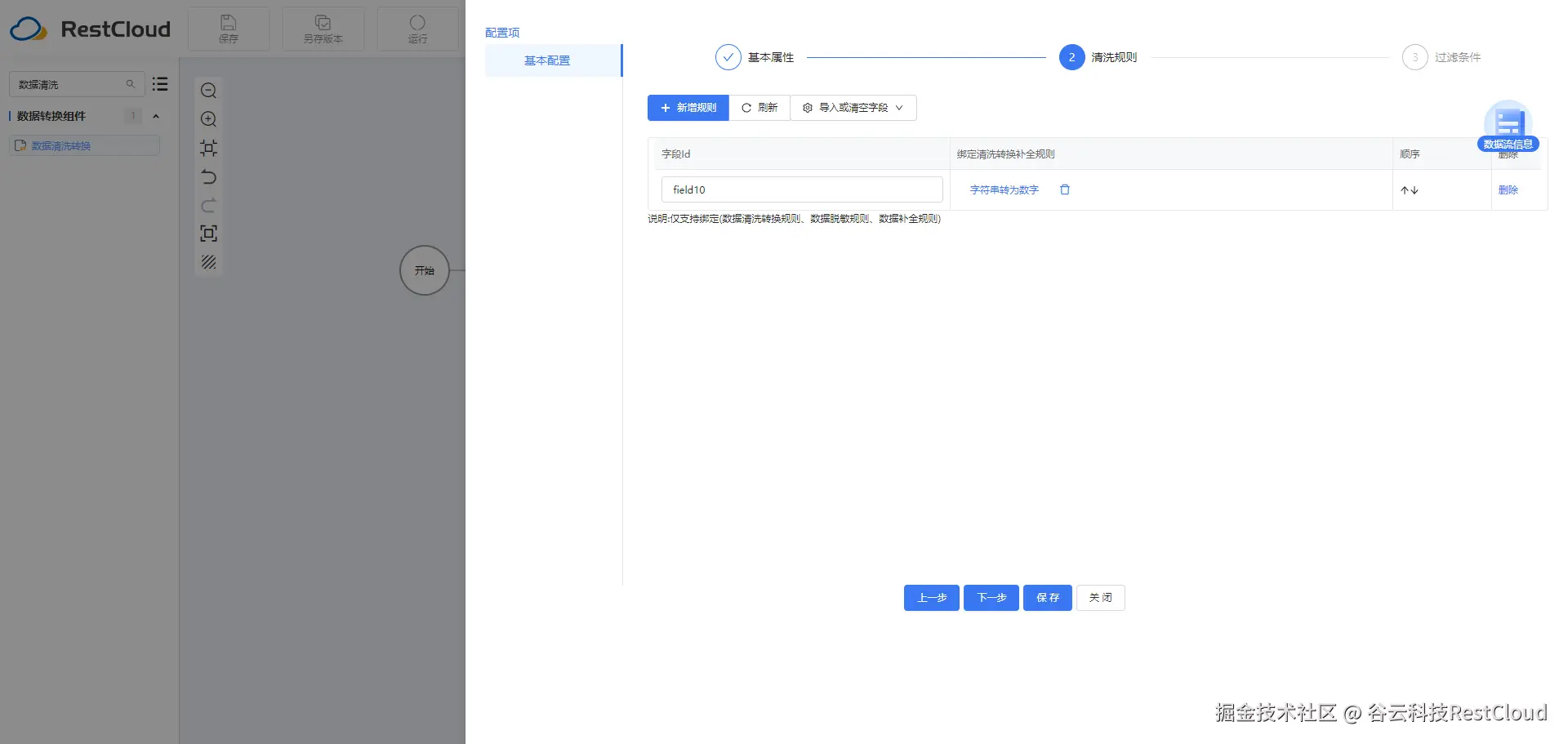Image resolution: width=1568 pixels, height=744 pixels.
Task: Click the RestCloud logo
Action: [x=91, y=29]
